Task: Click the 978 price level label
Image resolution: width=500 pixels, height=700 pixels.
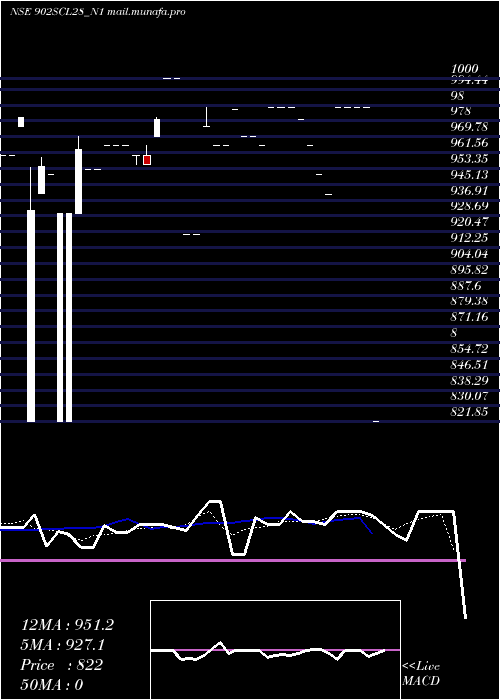Action: [461, 111]
